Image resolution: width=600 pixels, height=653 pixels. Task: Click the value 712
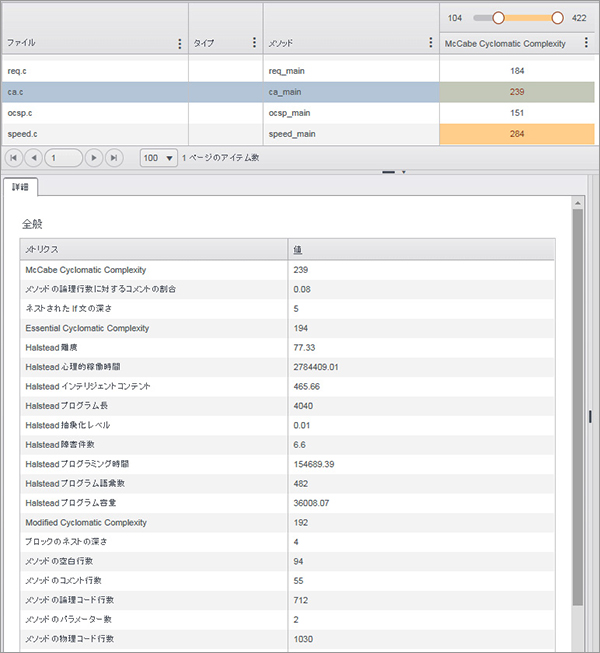tap(301, 600)
